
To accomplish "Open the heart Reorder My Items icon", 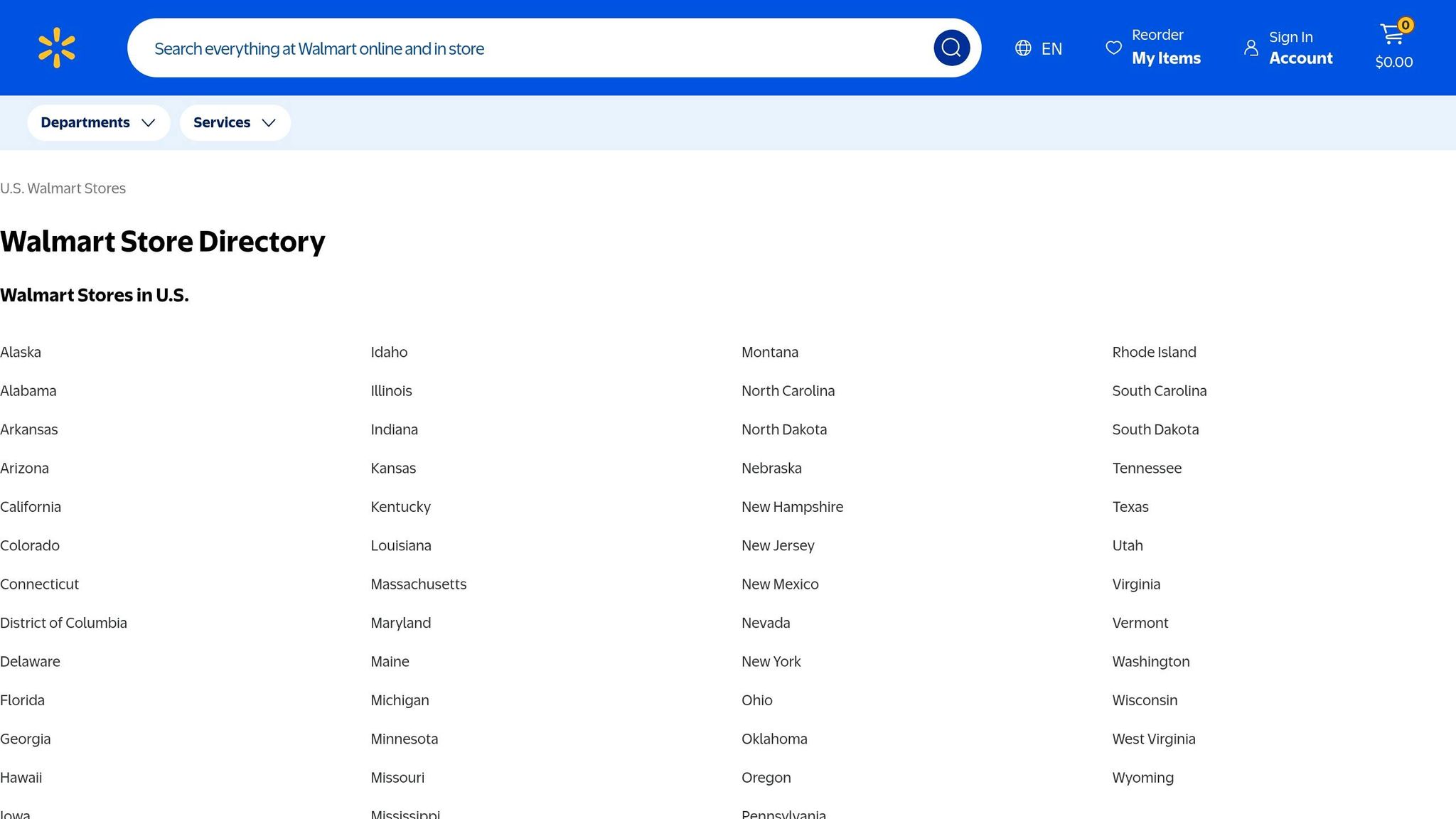I will (x=1113, y=48).
